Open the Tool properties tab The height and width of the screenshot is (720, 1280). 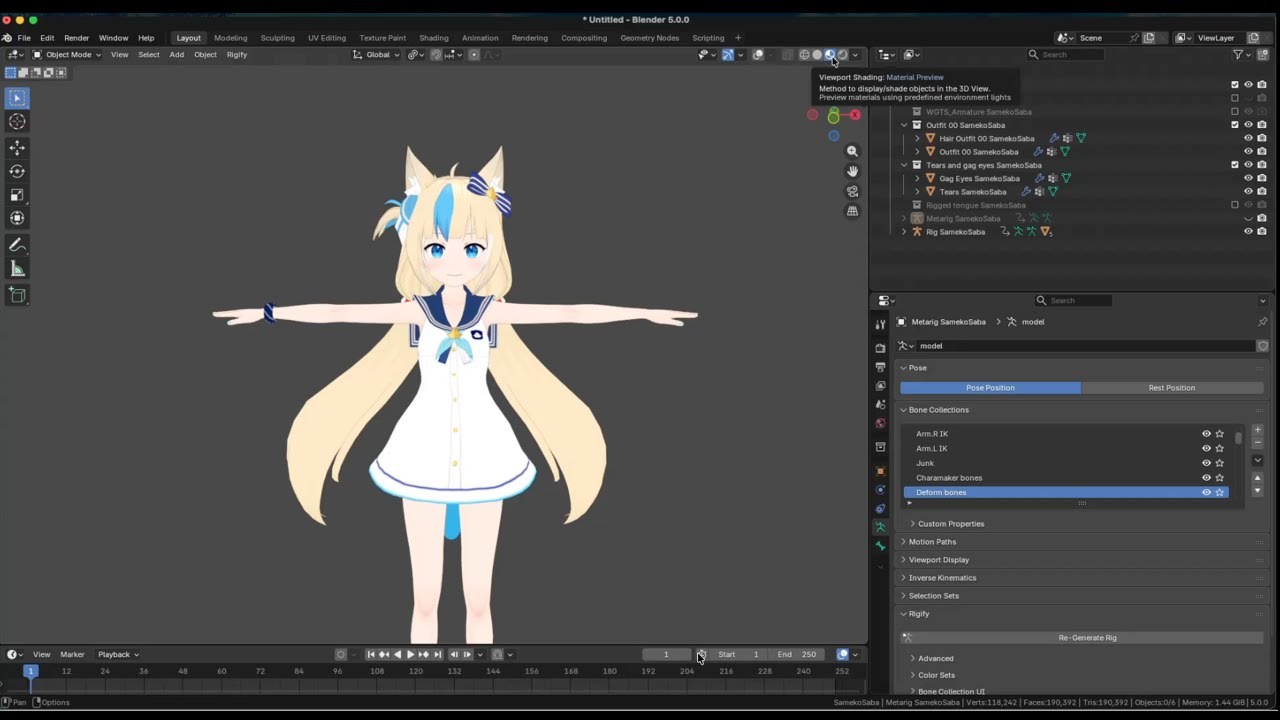pos(880,324)
